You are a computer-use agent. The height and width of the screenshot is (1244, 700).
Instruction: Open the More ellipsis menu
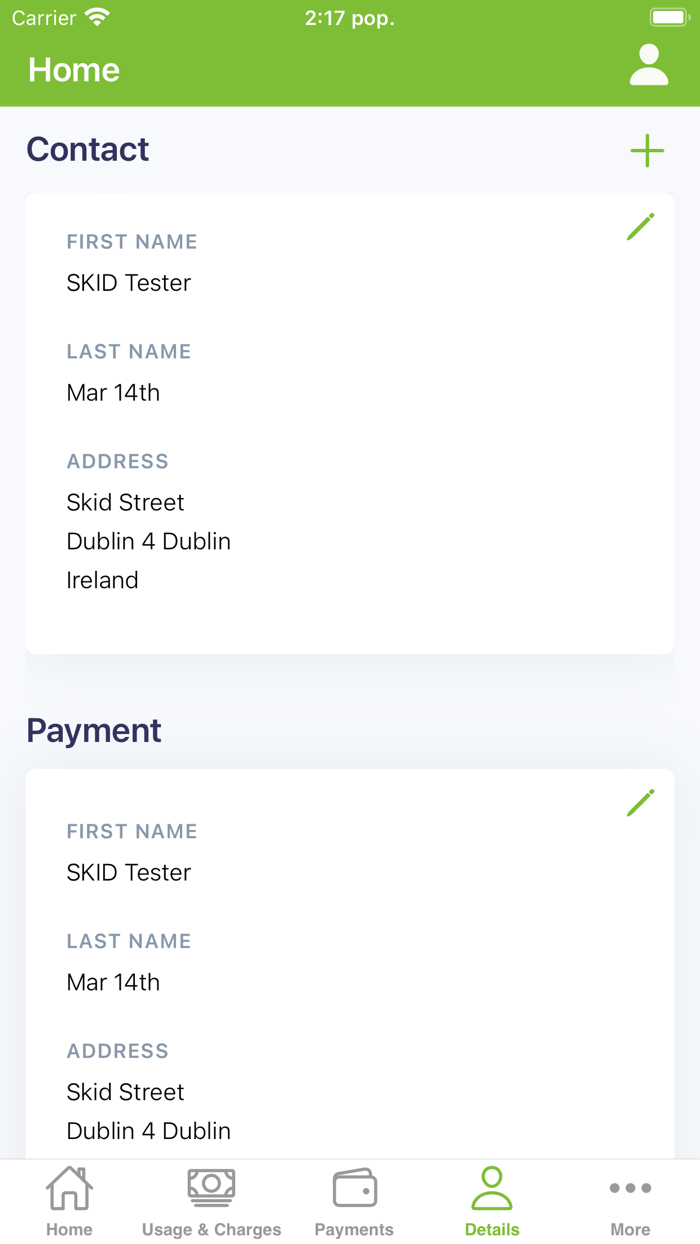(x=630, y=1189)
